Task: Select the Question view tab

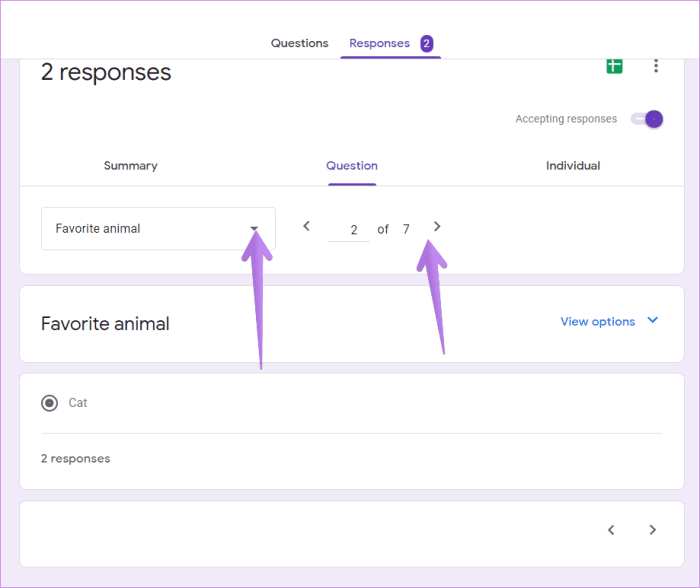Action: [352, 166]
